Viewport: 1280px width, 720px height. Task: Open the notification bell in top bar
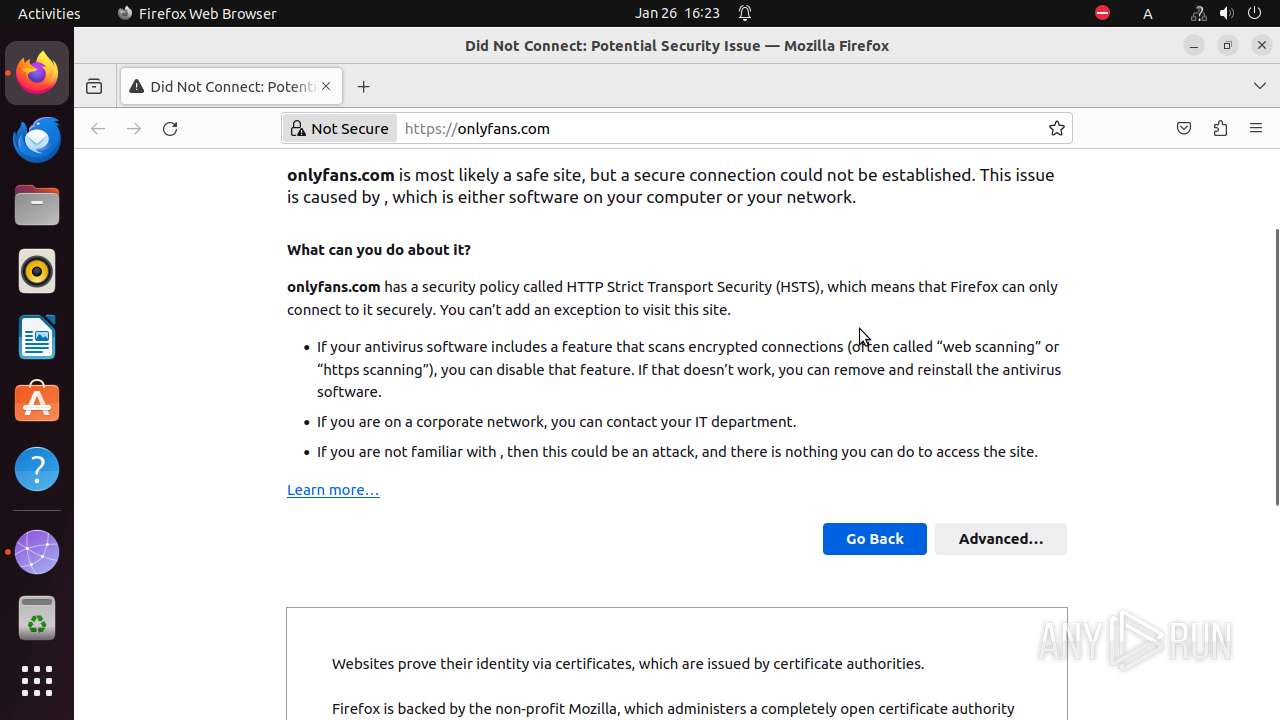(745, 13)
